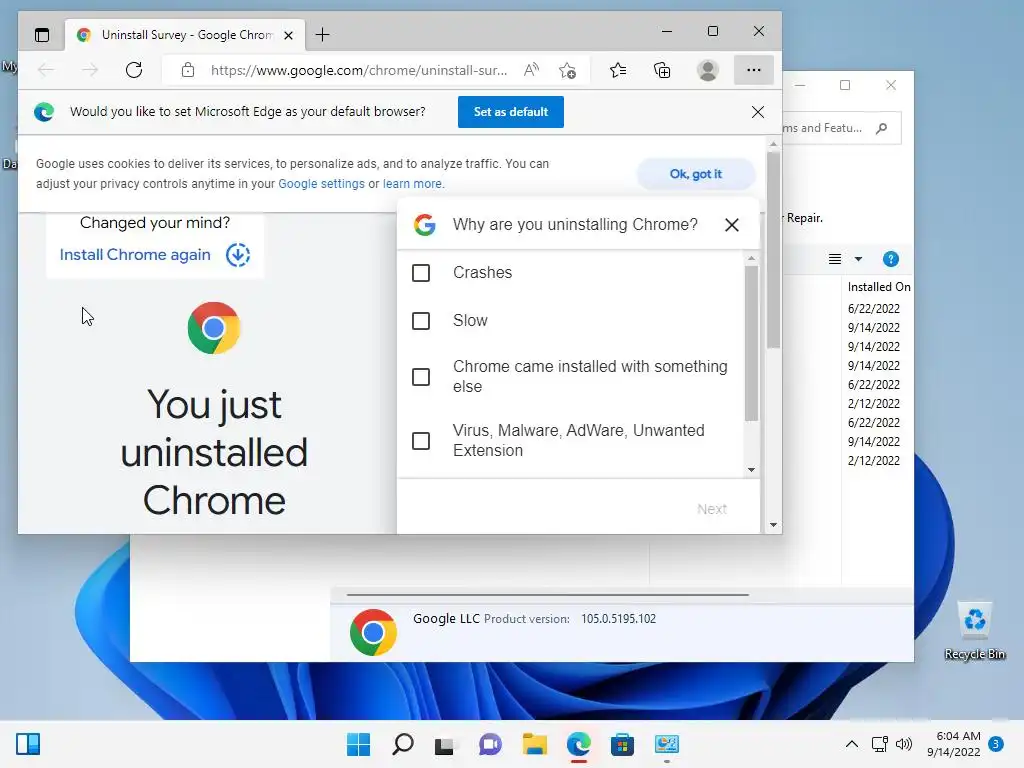Open Microsoft Store from taskbar
The width and height of the screenshot is (1024, 768).
(622, 744)
